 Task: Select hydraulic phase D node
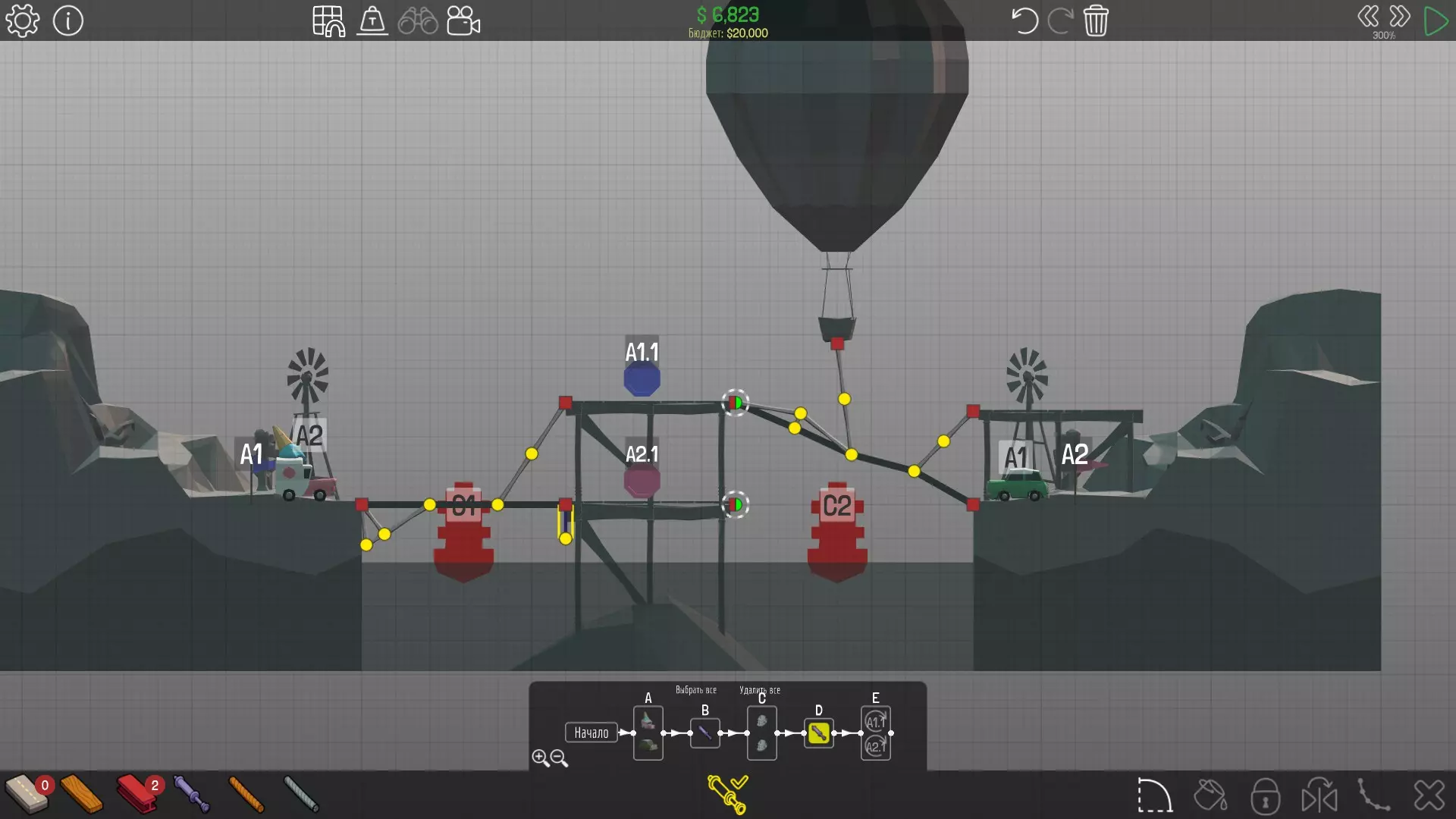click(x=818, y=733)
